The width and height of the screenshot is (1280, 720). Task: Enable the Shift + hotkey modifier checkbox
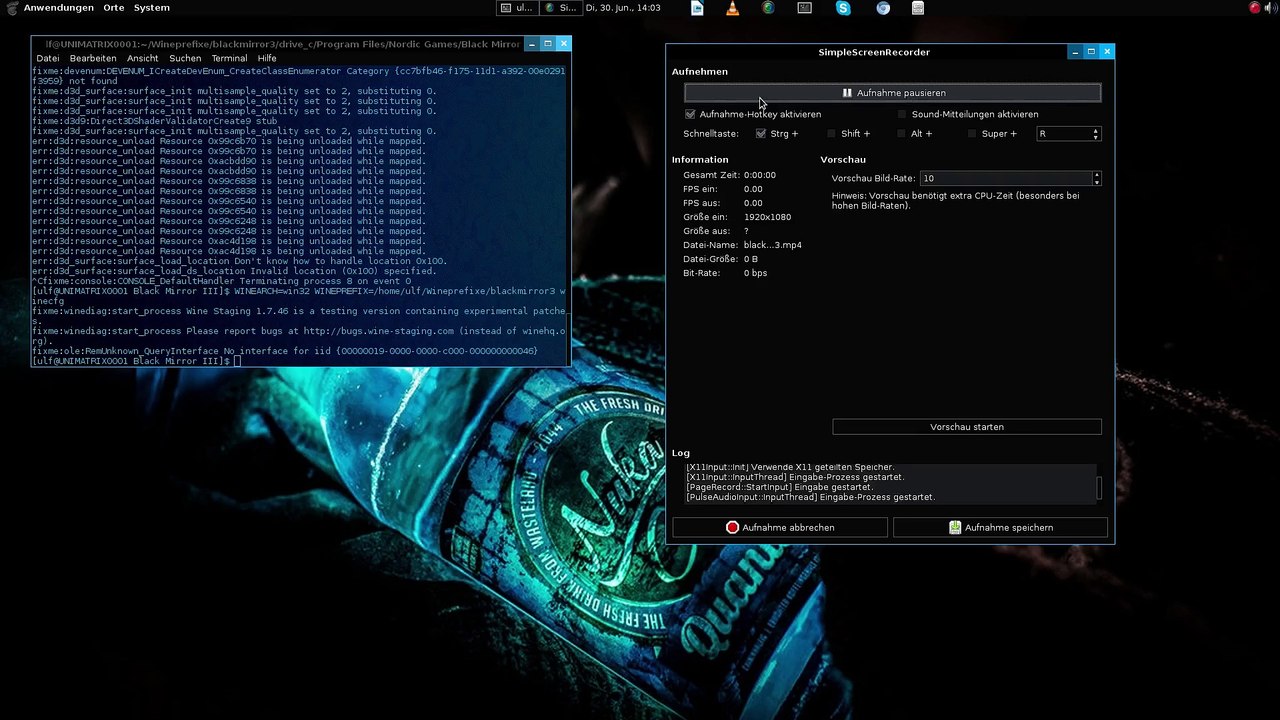831,133
